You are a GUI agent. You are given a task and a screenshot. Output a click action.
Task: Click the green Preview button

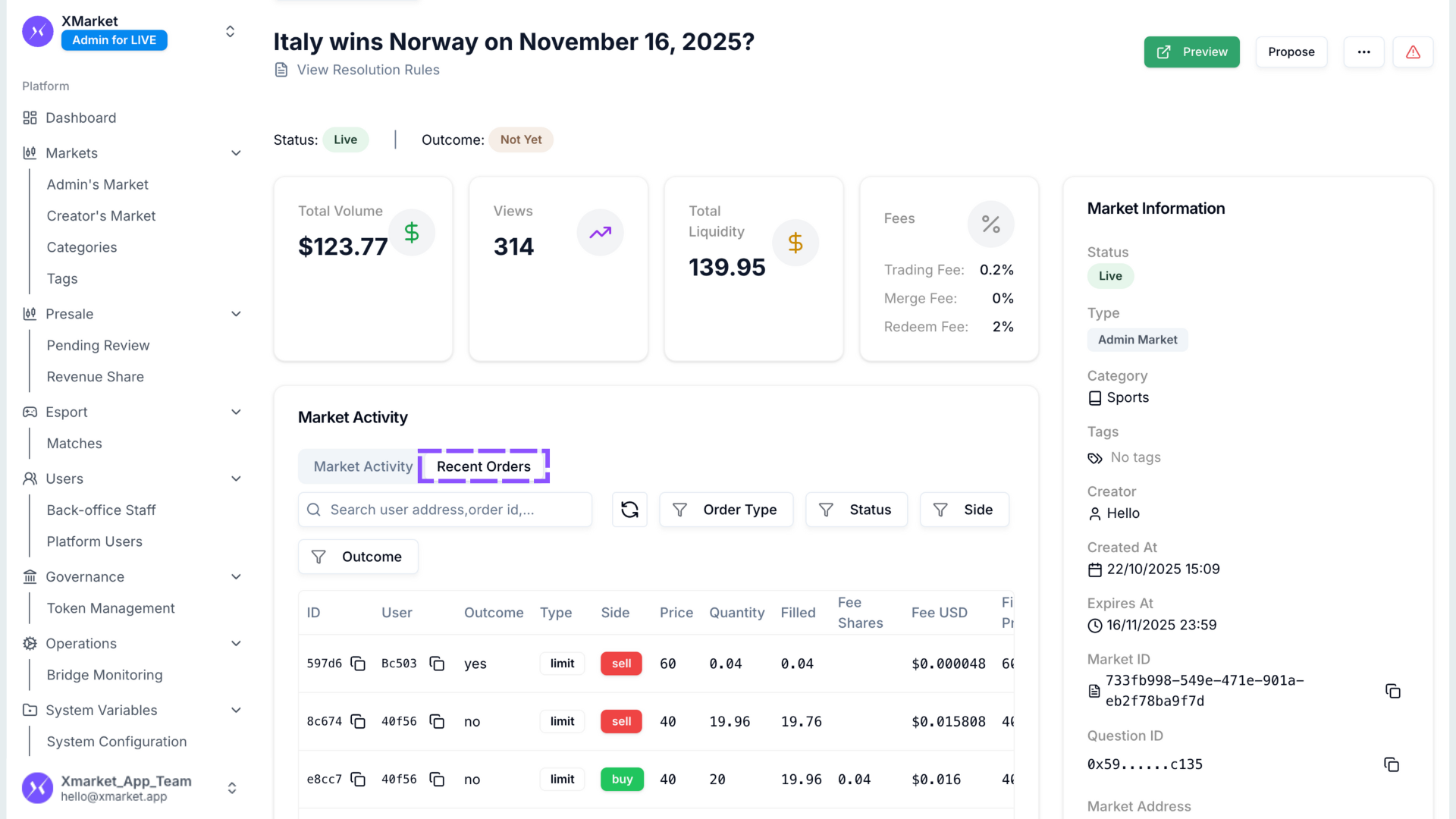pos(1191,52)
